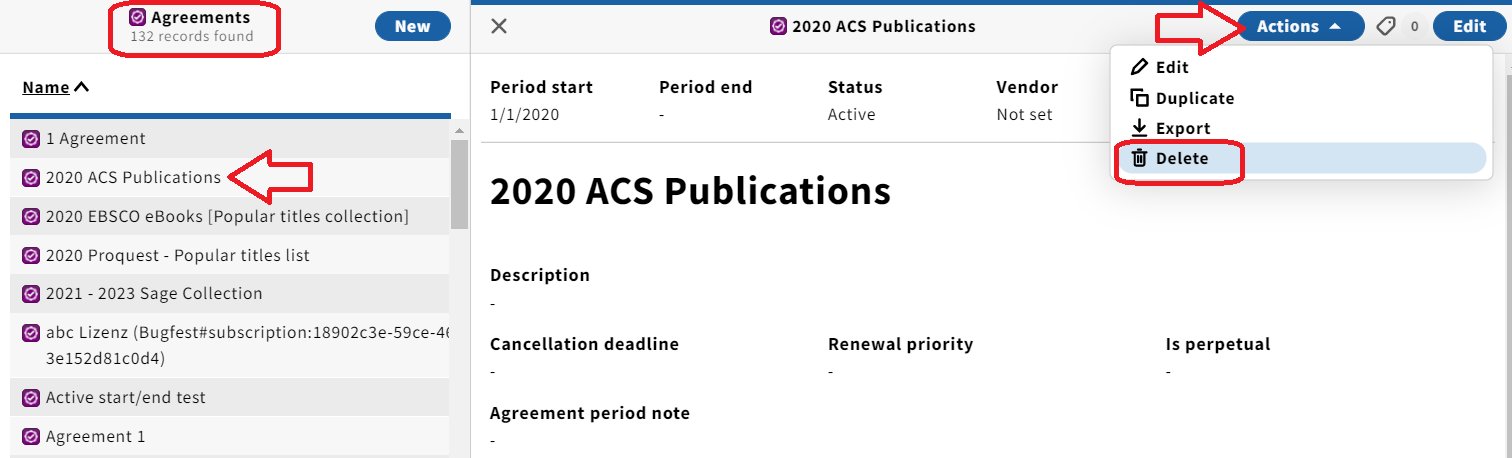Click the tags icon beside Actions
1512x458 pixels.
(x=1385, y=27)
